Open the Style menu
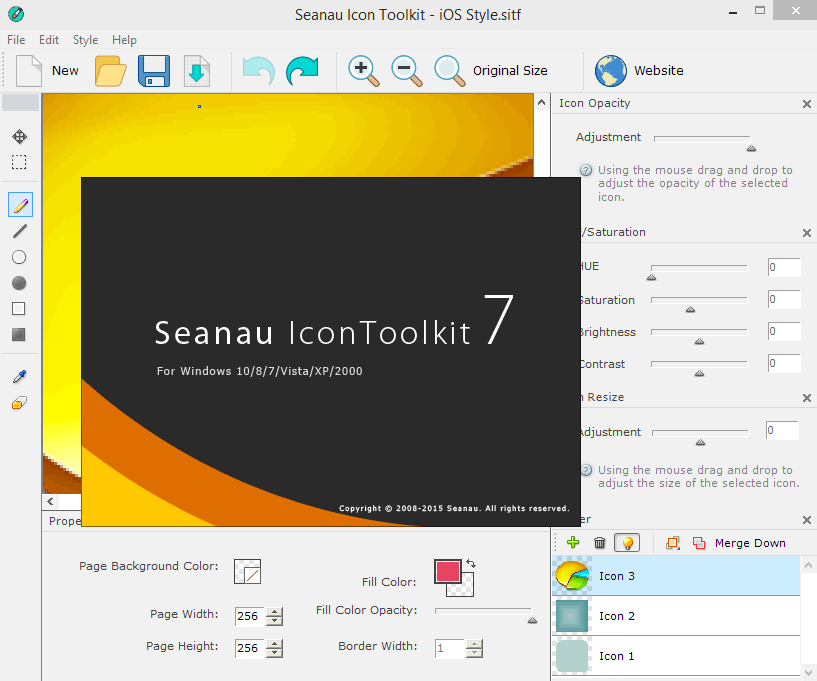The image size is (817, 681). (85, 40)
